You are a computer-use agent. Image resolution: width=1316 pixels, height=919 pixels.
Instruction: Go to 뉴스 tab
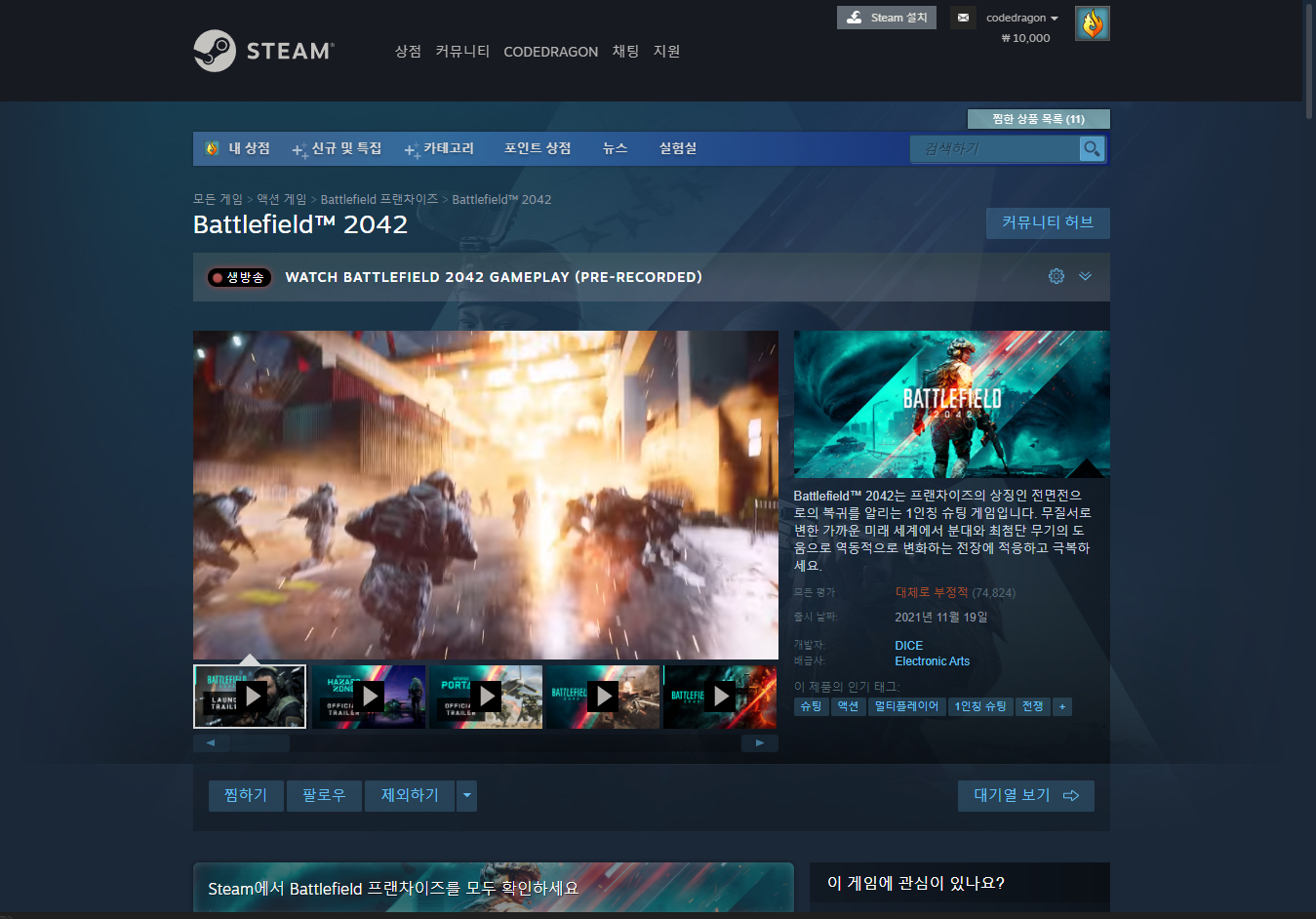pos(615,148)
